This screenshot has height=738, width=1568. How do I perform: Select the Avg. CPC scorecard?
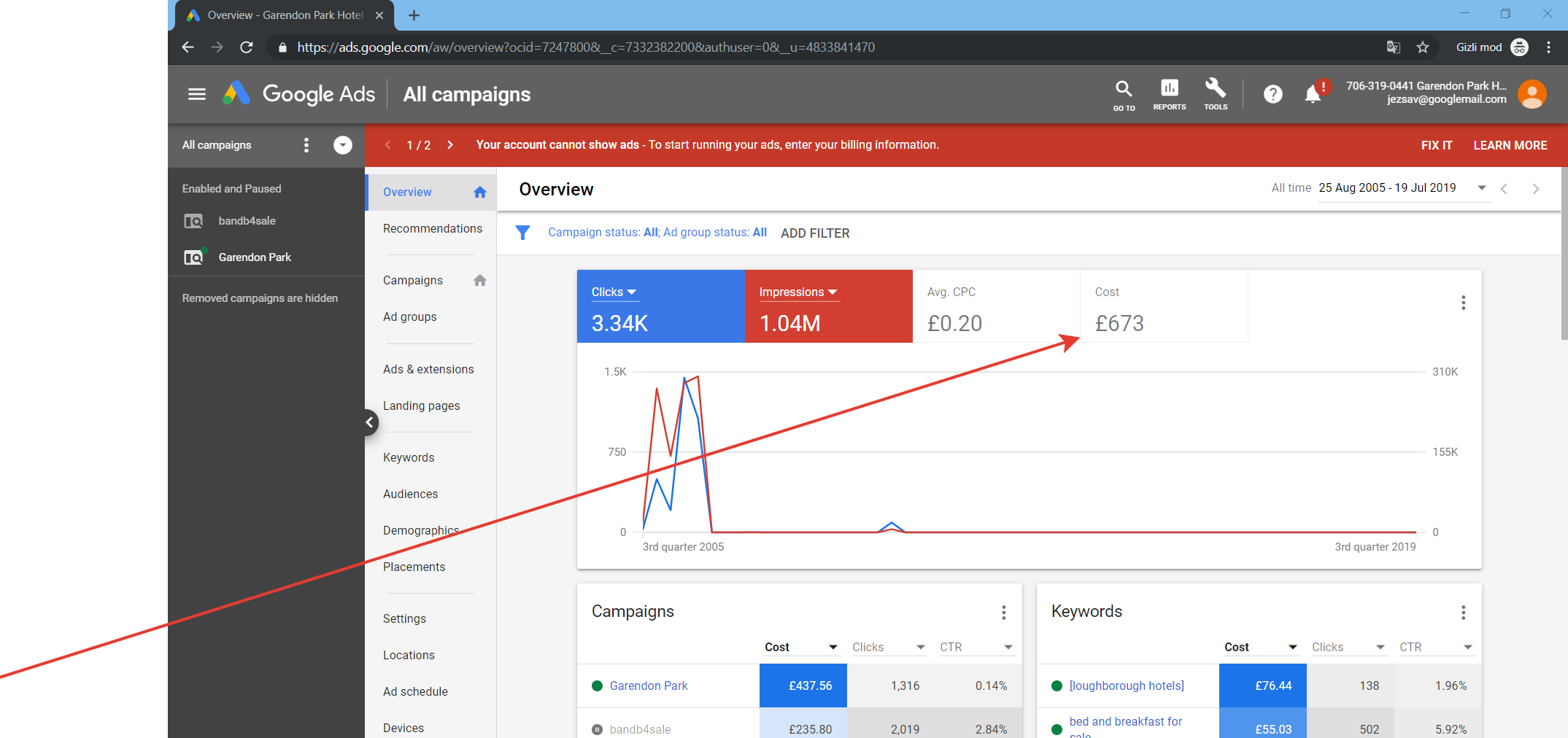997,306
